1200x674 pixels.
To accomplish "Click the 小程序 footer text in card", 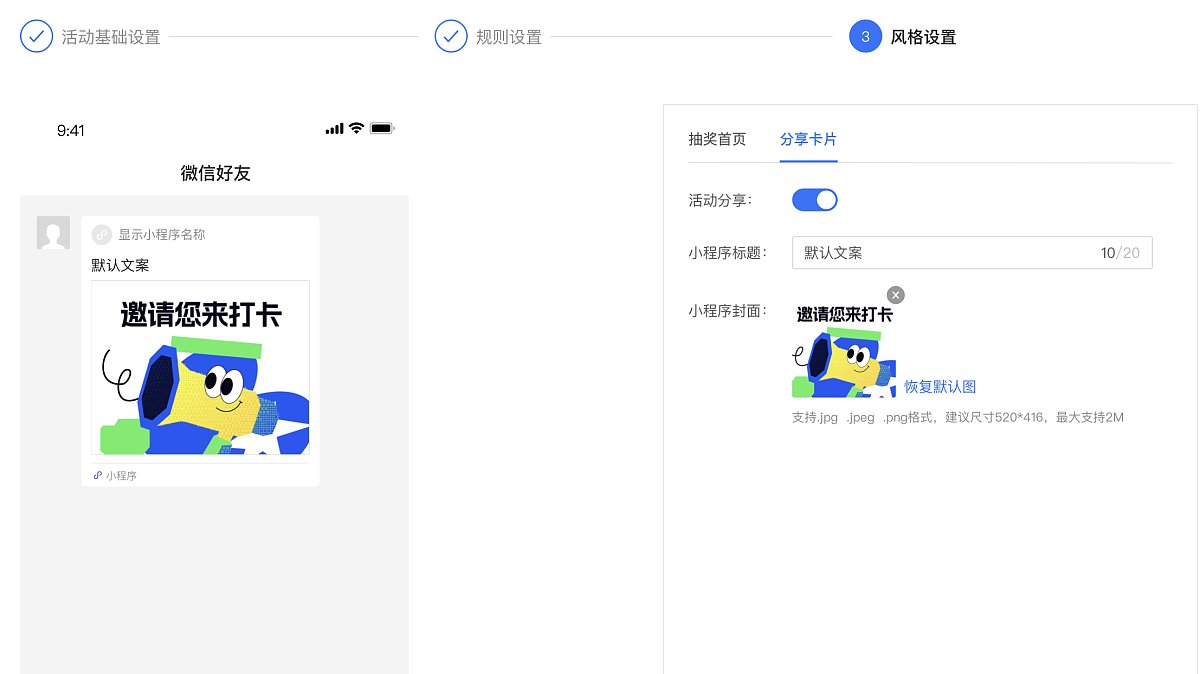I will pos(121,476).
